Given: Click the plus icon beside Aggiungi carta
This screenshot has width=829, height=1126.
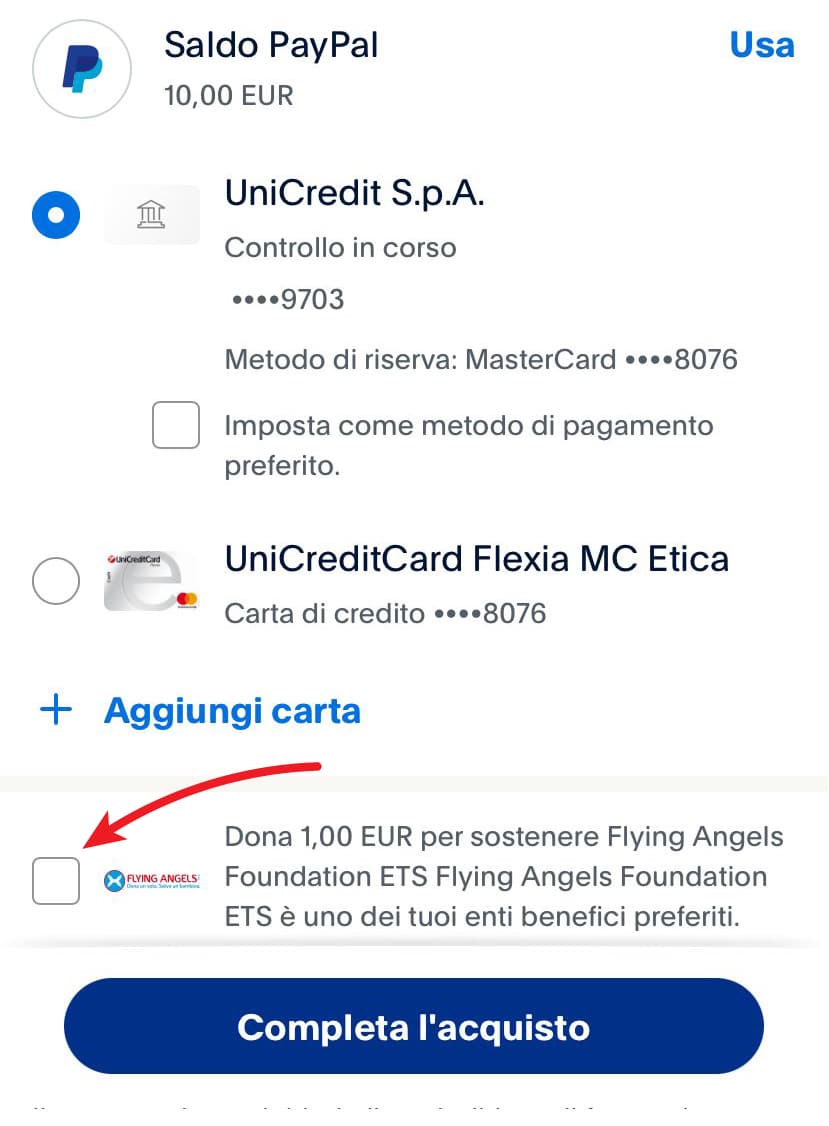Looking at the screenshot, I should tap(56, 711).
